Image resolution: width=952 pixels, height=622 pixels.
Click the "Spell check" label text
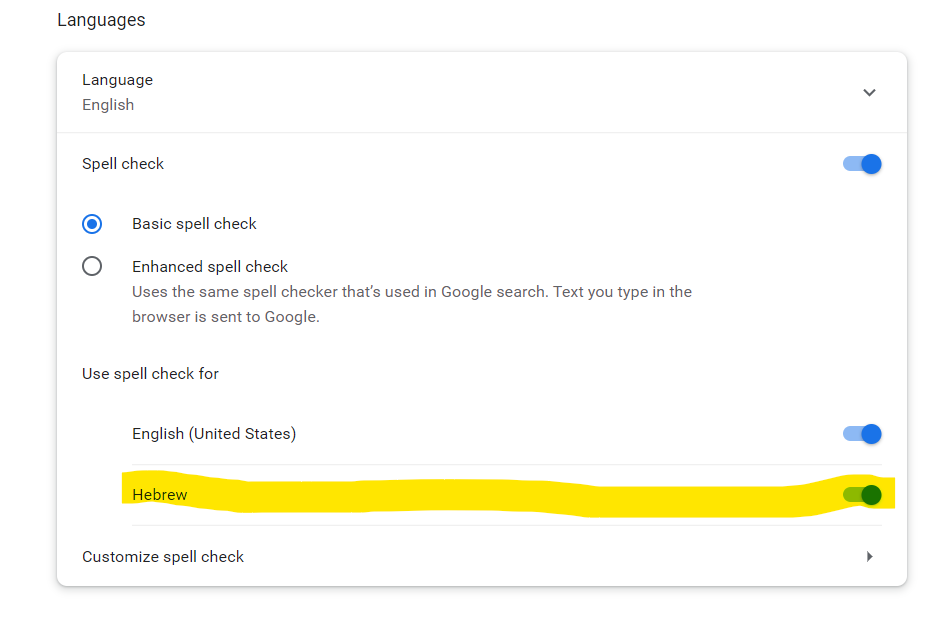(x=123, y=164)
